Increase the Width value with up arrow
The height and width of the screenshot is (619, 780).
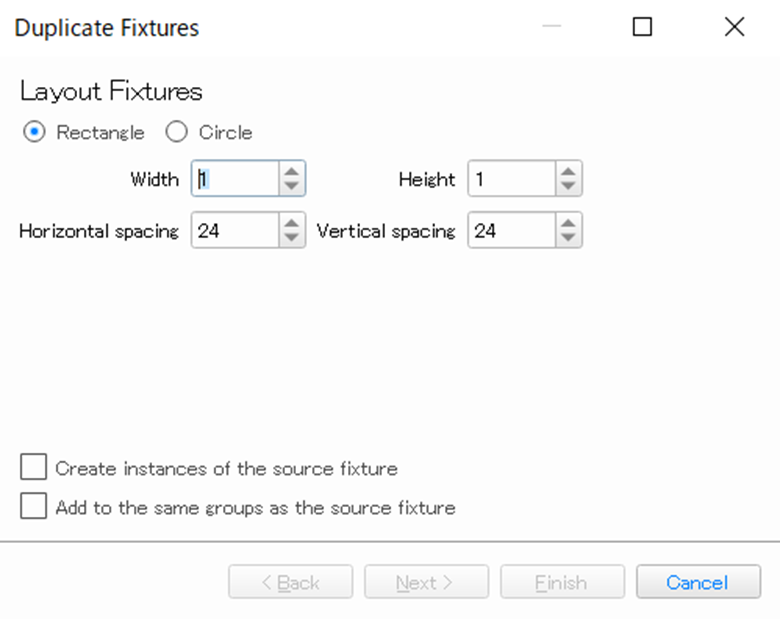click(291, 172)
